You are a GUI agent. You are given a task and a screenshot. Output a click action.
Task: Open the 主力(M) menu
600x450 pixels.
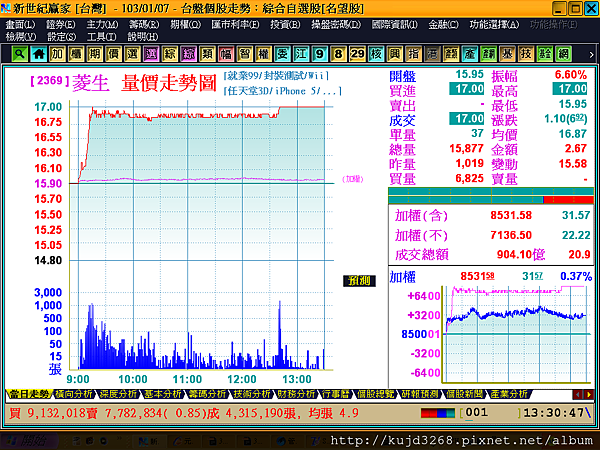coord(102,24)
